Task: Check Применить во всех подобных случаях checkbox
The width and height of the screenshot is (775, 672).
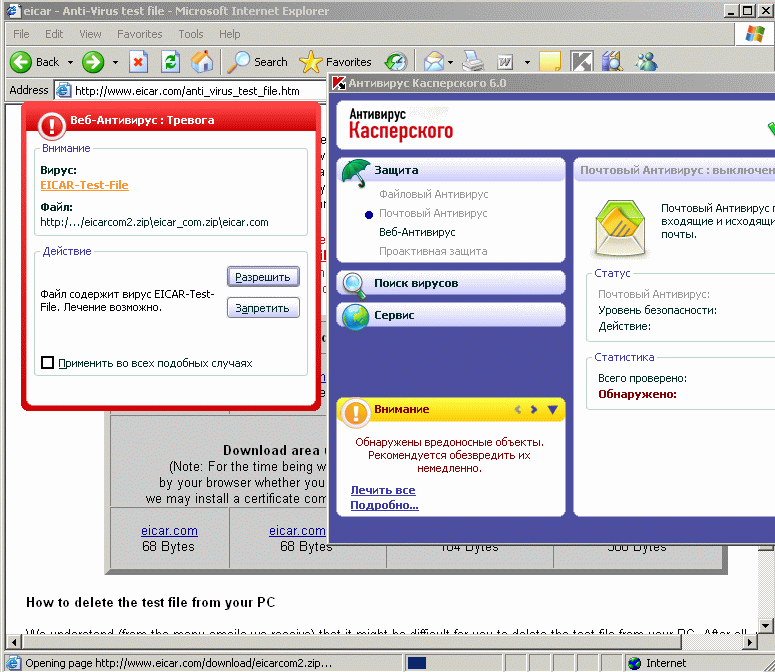Action: tap(47, 363)
